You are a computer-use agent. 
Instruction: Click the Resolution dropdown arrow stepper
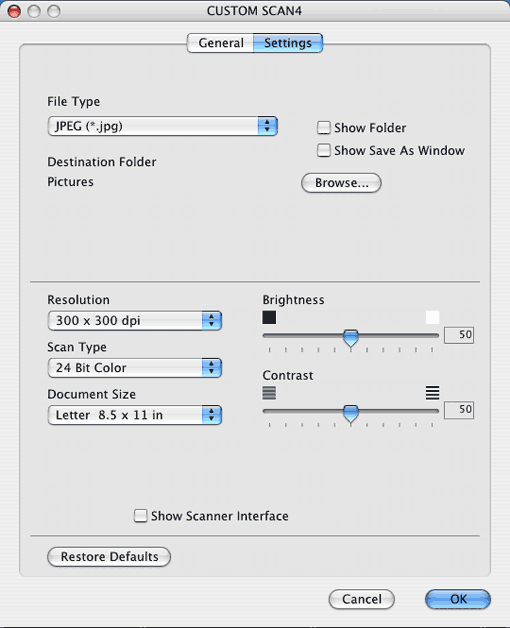click(x=212, y=320)
